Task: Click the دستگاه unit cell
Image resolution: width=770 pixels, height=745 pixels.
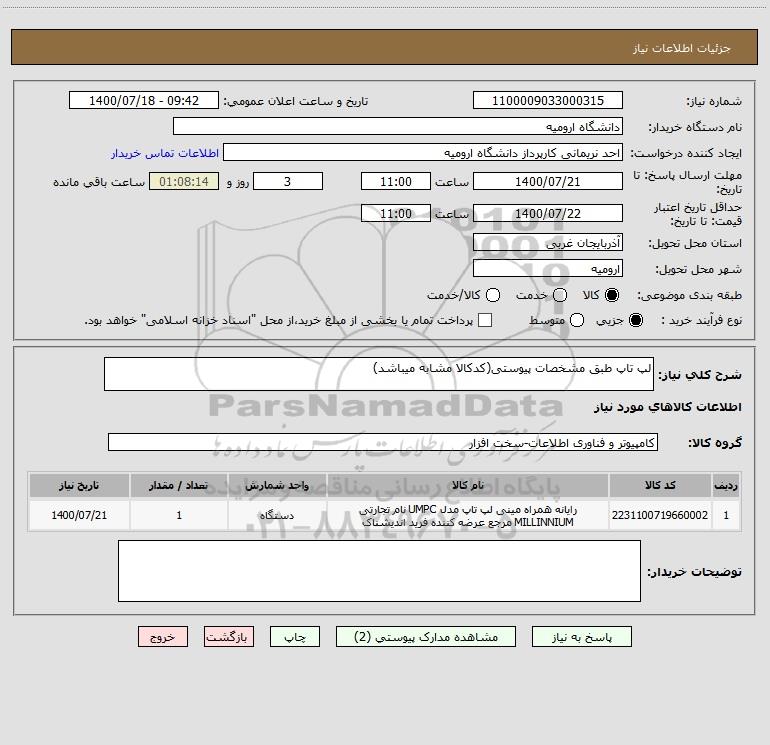Action: tap(277, 515)
